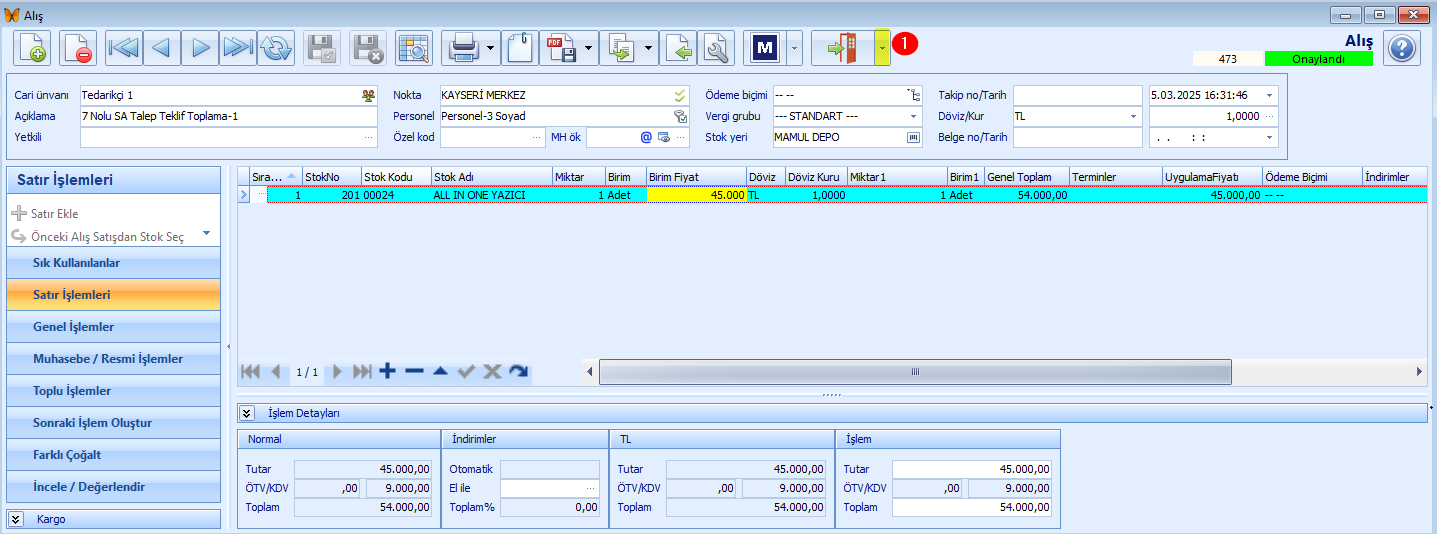Collapse the İşlem Detayları section
Viewport: 1437px width, 534px height.
(247, 413)
